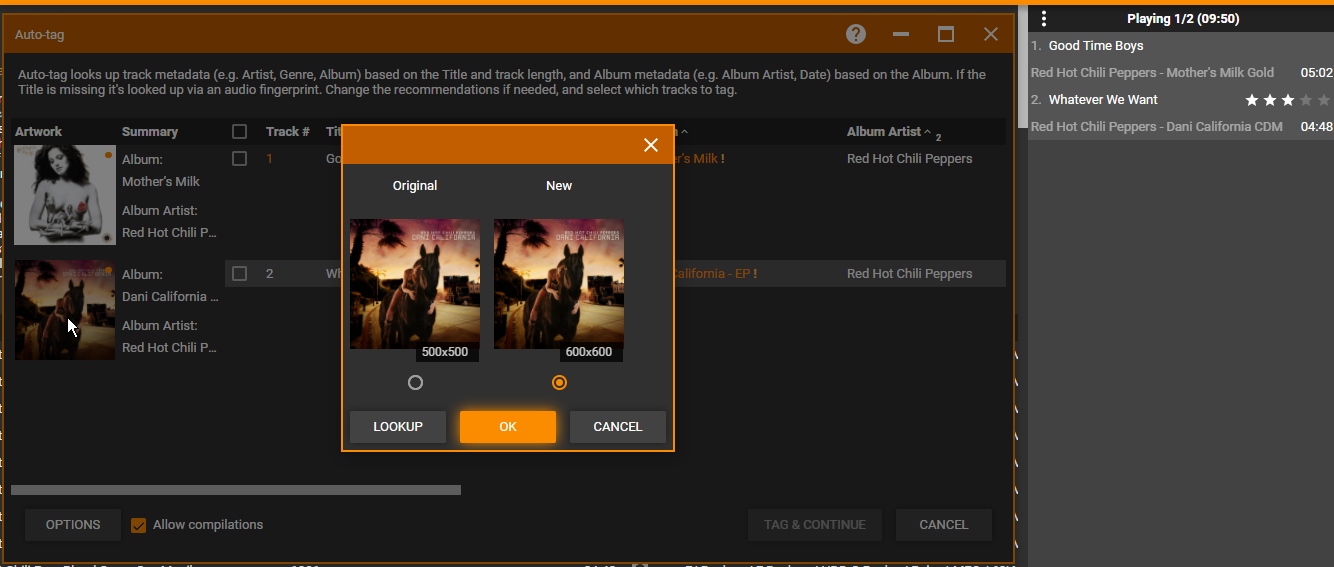This screenshot has width=1334, height=567.
Task: Click CANCEL in the artwork popup
Action: click(617, 427)
